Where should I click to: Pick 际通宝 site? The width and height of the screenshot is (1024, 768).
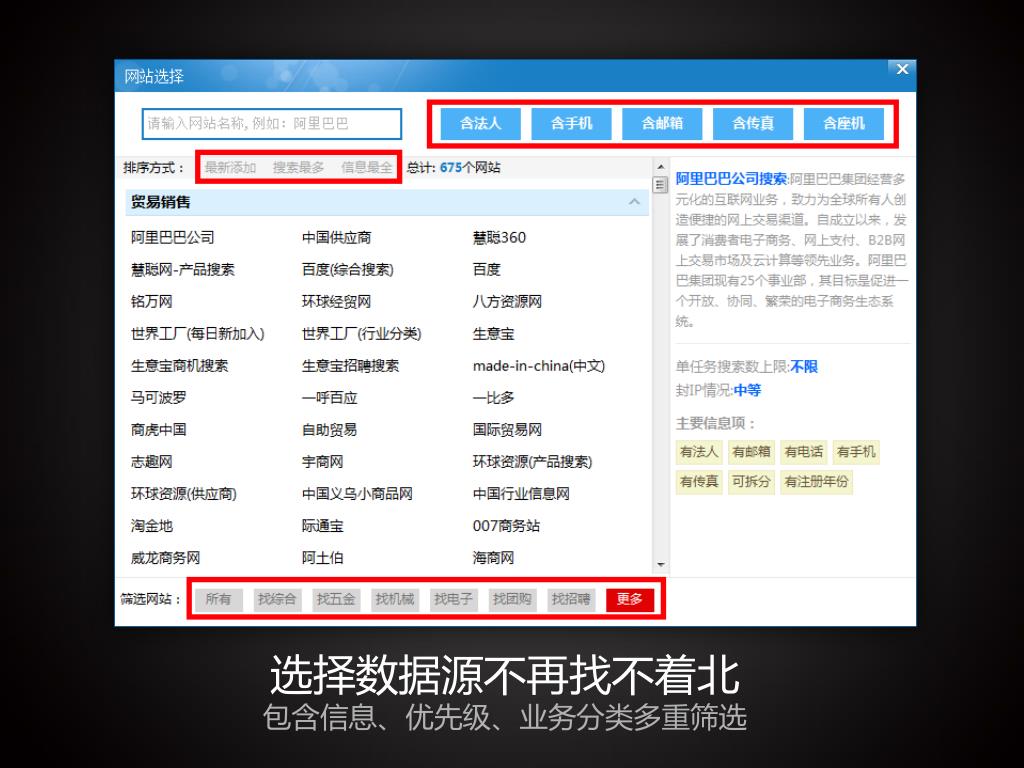pos(323,525)
